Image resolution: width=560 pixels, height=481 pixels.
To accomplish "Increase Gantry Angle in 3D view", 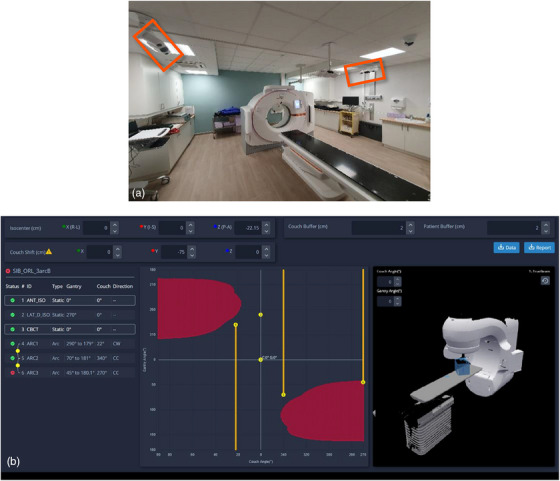I will pyautogui.click(x=398, y=299).
